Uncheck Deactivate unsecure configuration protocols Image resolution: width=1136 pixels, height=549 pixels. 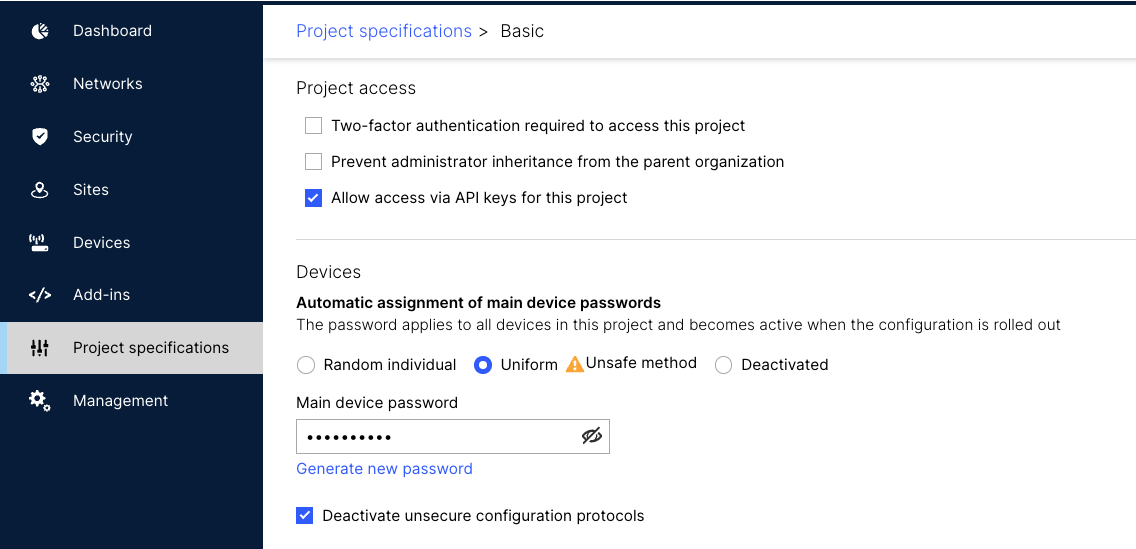305,516
